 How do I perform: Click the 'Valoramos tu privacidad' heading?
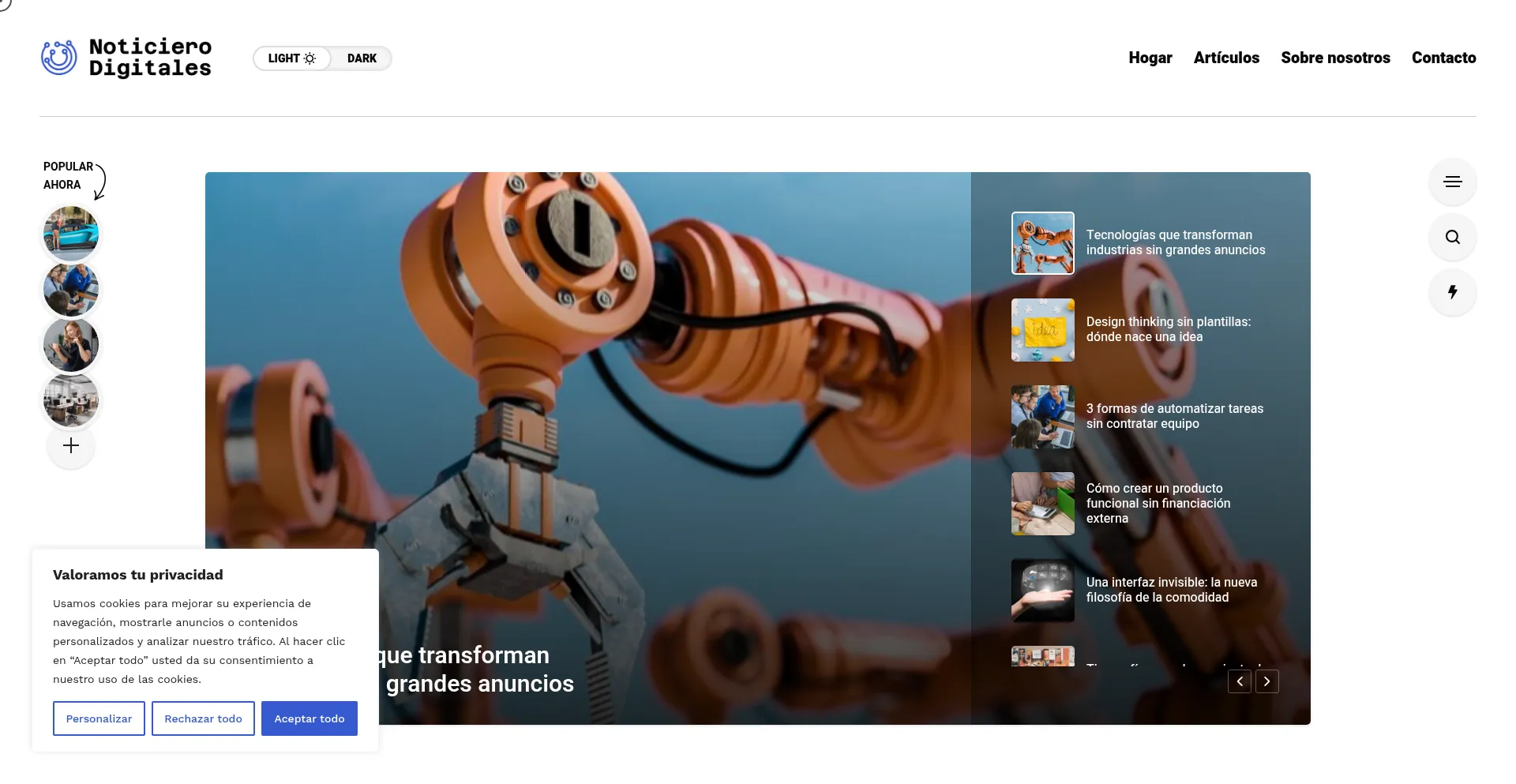click(138, 575)
